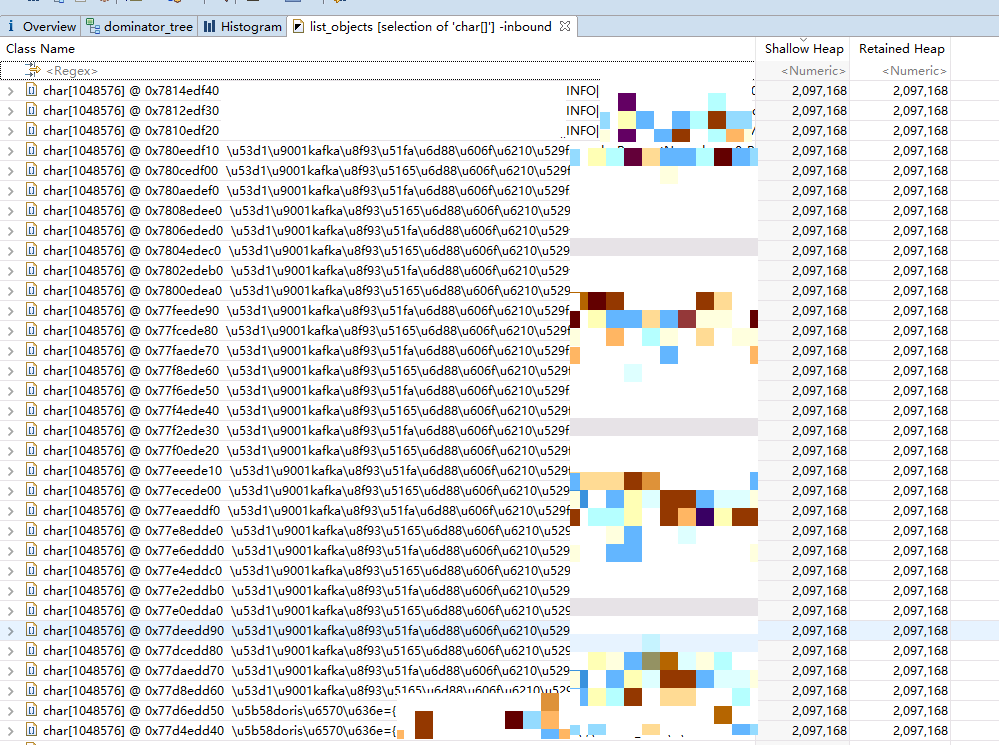
Task: Click the array icon of row 0x77f0ede20
Action: [x=31, y=450]
